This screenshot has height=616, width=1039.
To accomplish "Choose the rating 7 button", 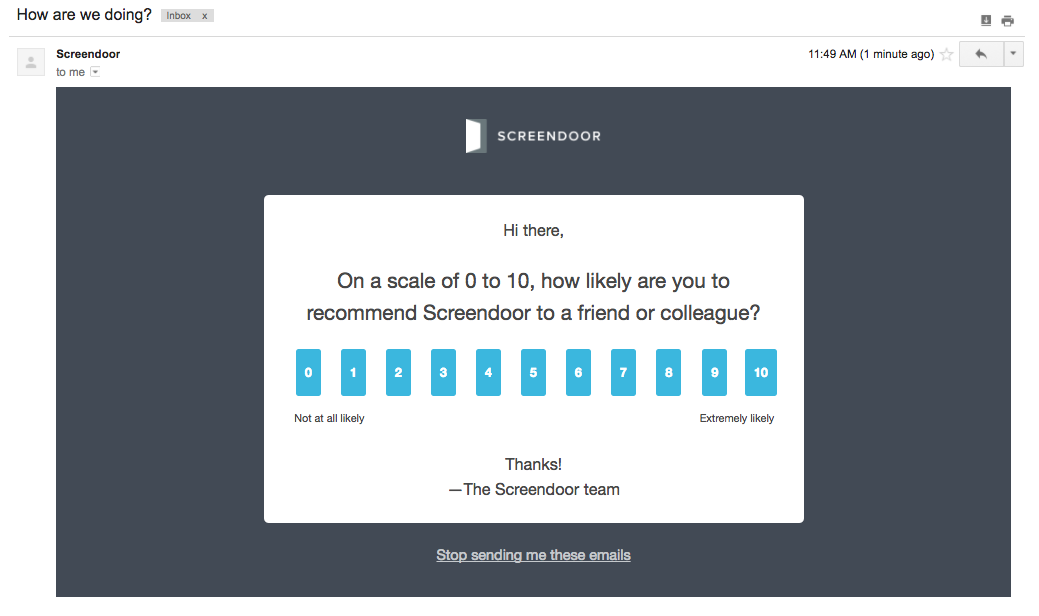I will coord(623,373).
